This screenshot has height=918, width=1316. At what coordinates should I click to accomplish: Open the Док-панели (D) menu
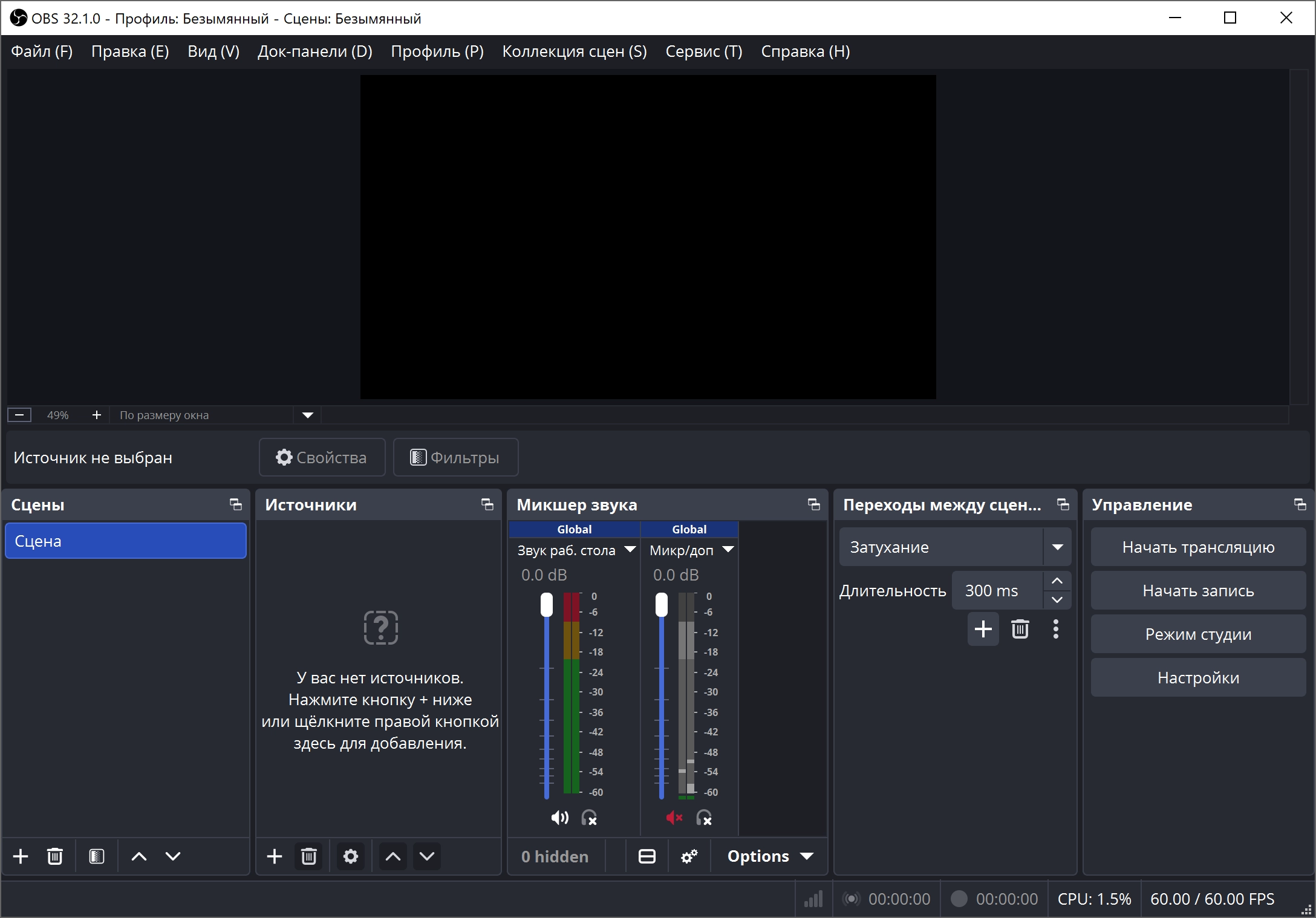point(314,51)
